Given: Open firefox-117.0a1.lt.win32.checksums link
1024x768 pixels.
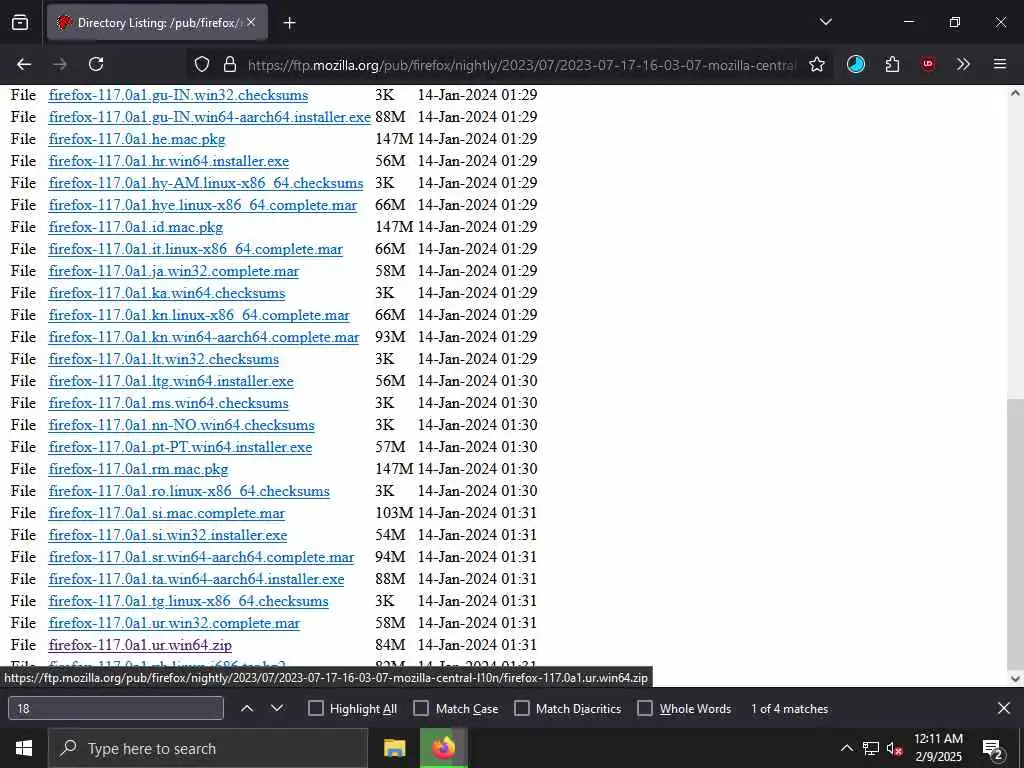Looking at the screenshot, I should click(163, 359).
